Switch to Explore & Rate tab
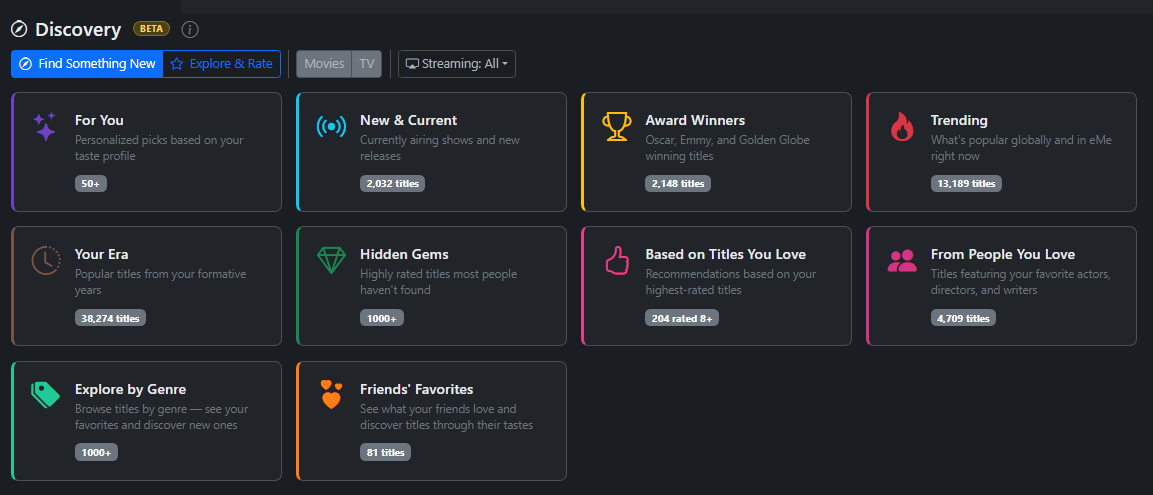 (221, 64)
